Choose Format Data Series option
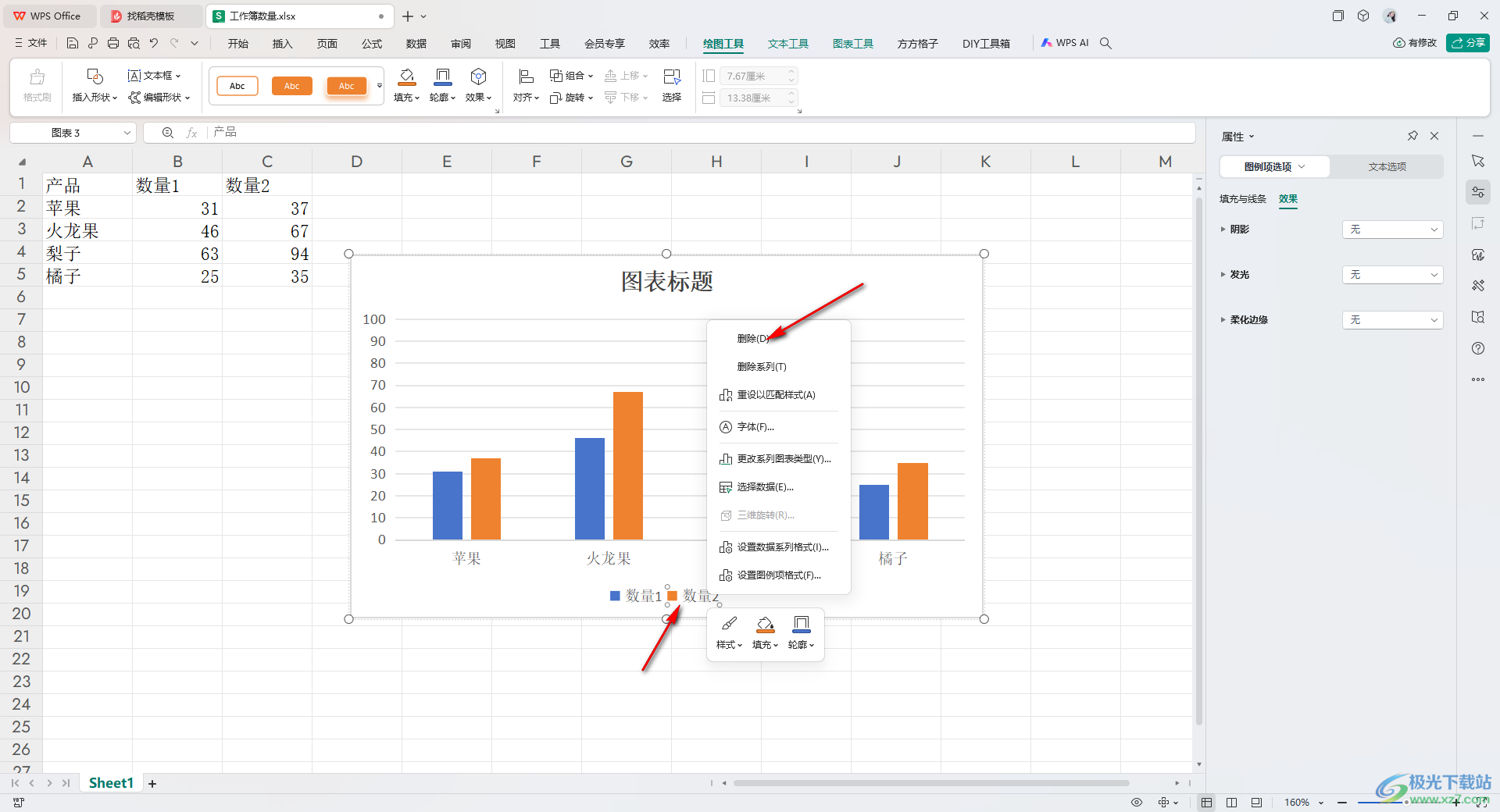The image size is (1500, 812). [778, 547]
